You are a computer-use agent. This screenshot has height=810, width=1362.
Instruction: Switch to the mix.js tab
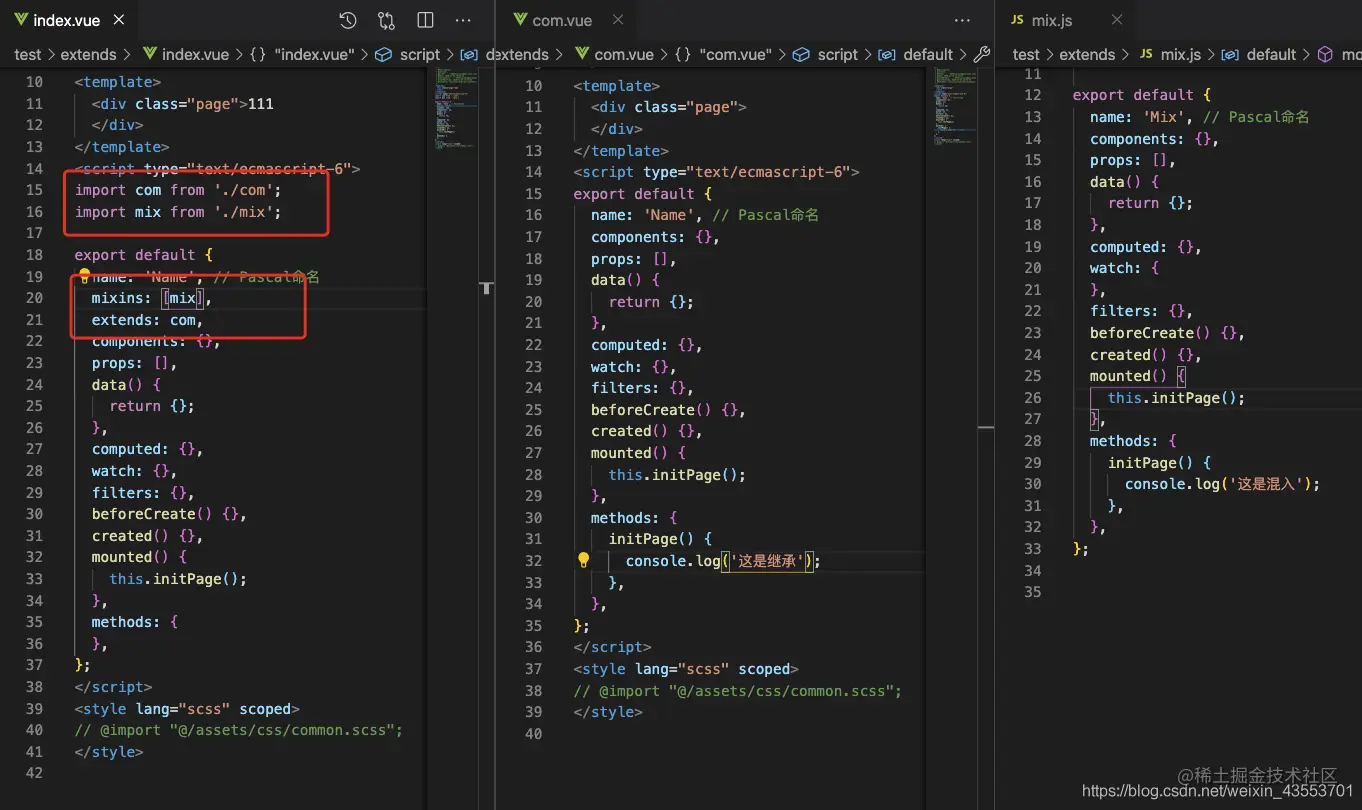[x=1066, y=20]
